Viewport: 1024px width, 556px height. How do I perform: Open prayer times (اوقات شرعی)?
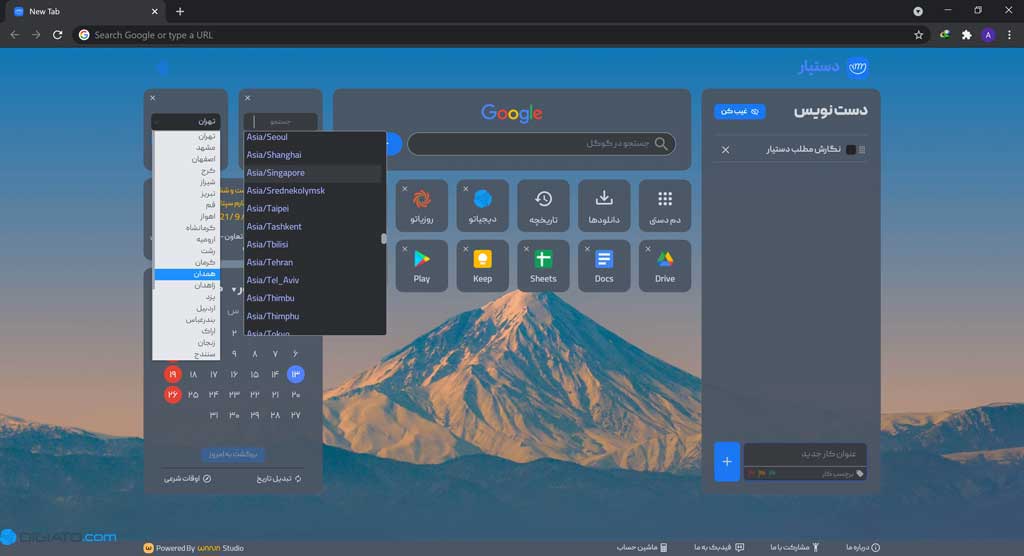point(187,478)
